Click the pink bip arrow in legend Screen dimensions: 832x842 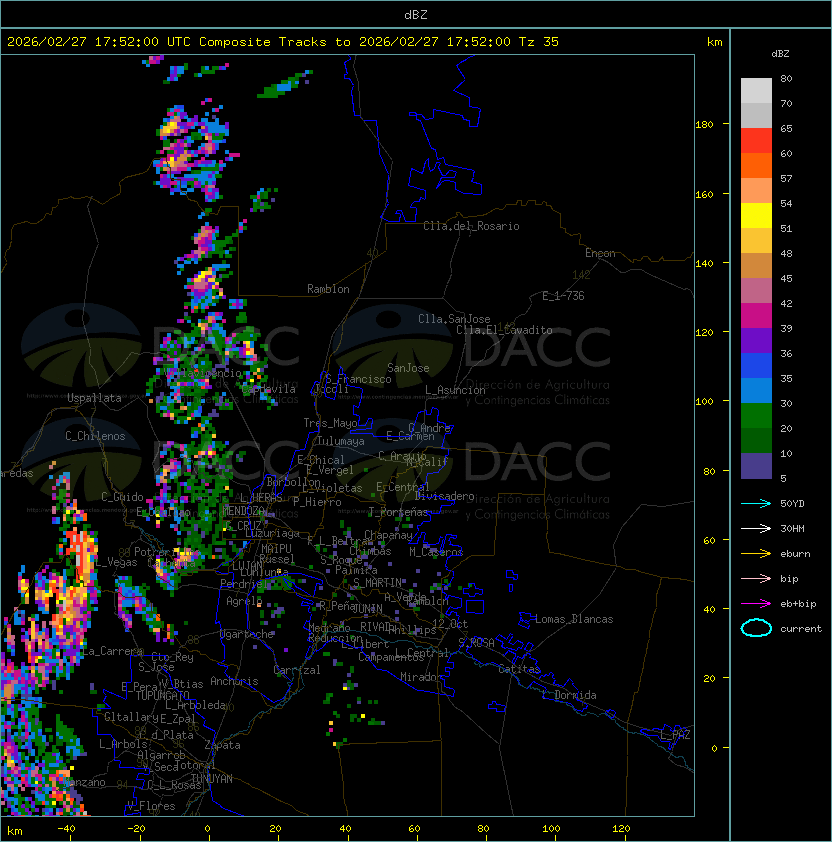(x=756, y=578)
